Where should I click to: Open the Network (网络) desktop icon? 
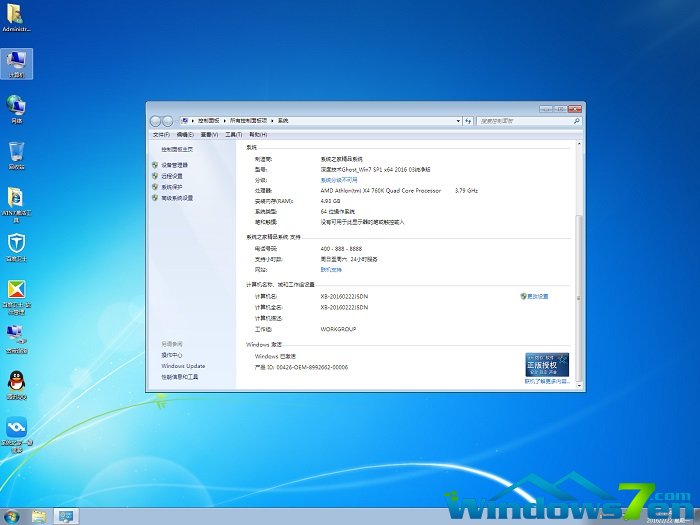click(16, 109)
